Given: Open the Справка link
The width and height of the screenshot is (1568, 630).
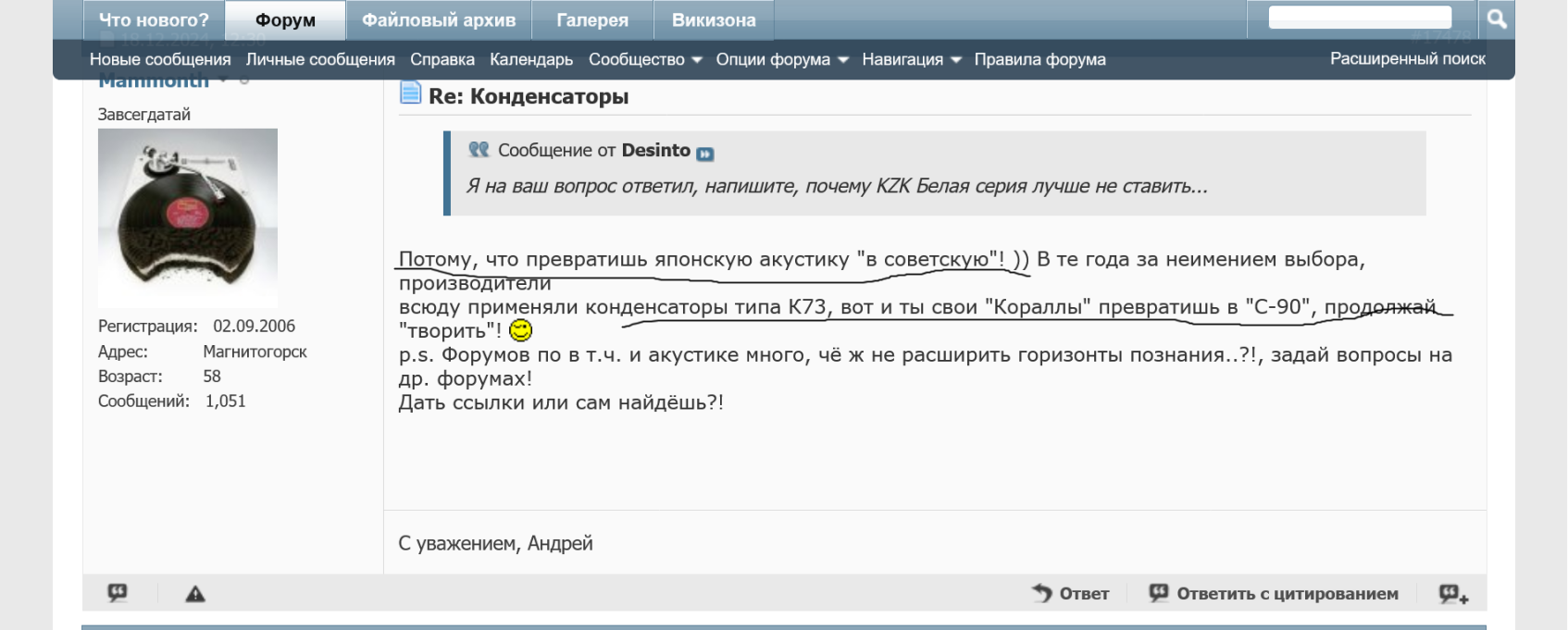Looking at the screenshot, I should pos(442,59).
